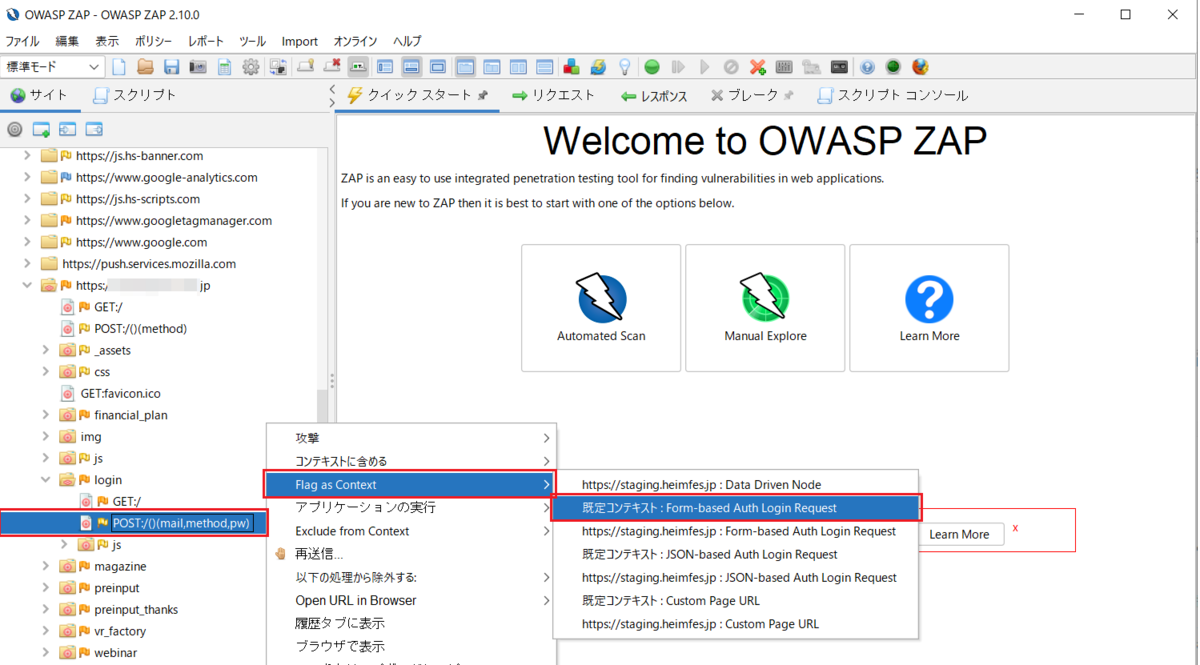Click the import context icon in the sites panel
1200x665 pixels.
tap(67, 129)
